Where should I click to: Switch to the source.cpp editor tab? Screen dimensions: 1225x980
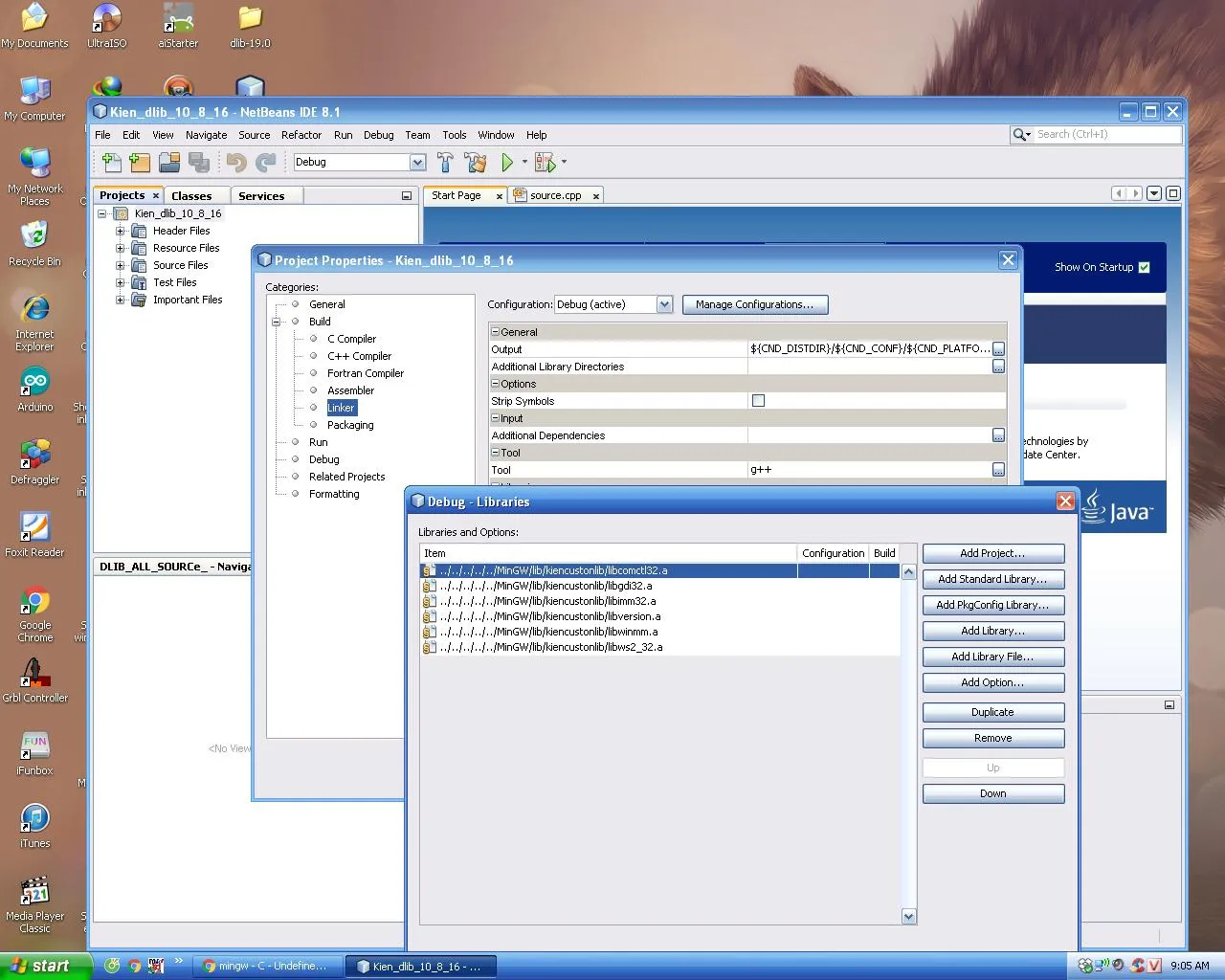point(555,195)
